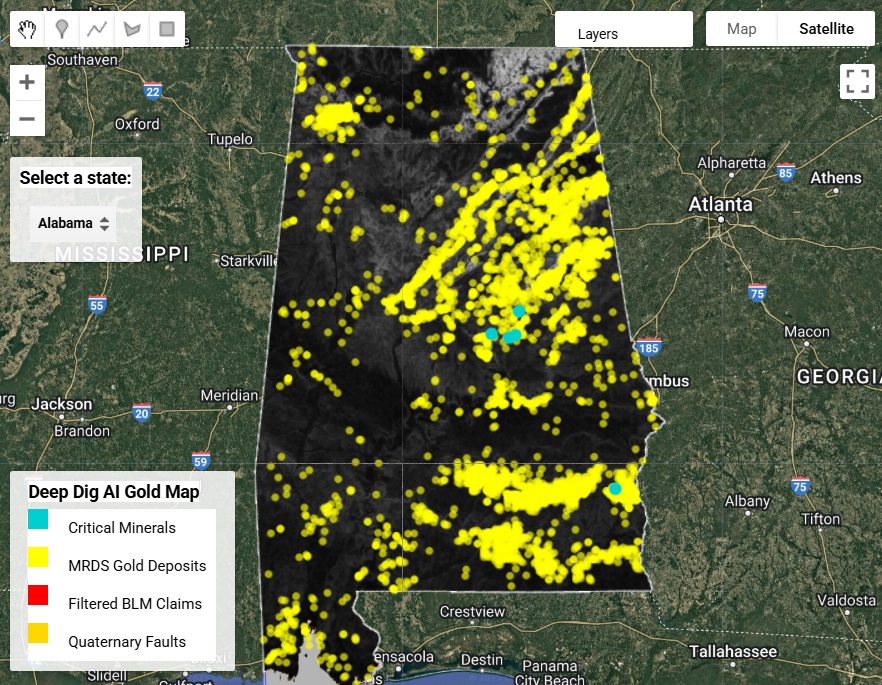Image resolution: width=882 pixels, height=685 pixels.
Task: Switch to Map view tab
Action: pyautogui.click(x=741, y=29)
